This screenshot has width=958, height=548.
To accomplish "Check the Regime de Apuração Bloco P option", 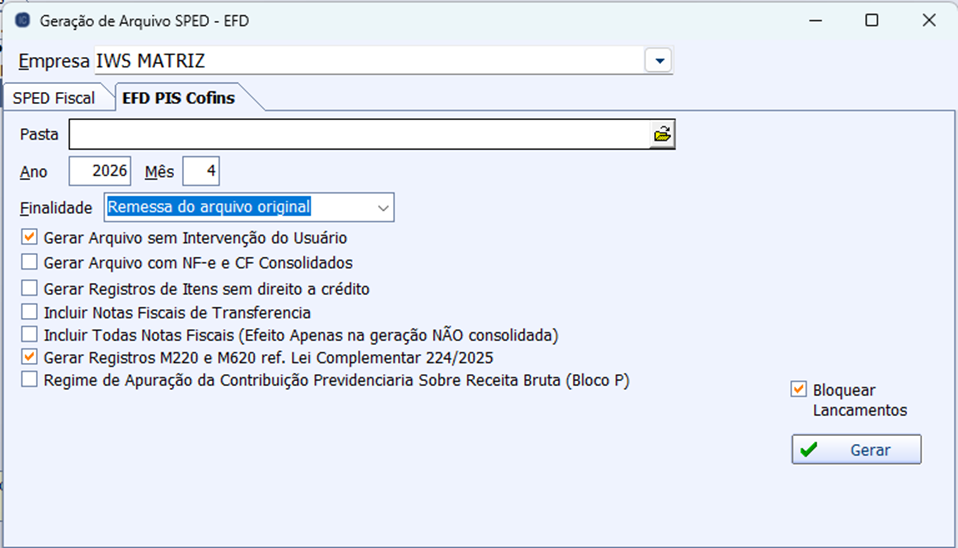I will coord(29,380).
